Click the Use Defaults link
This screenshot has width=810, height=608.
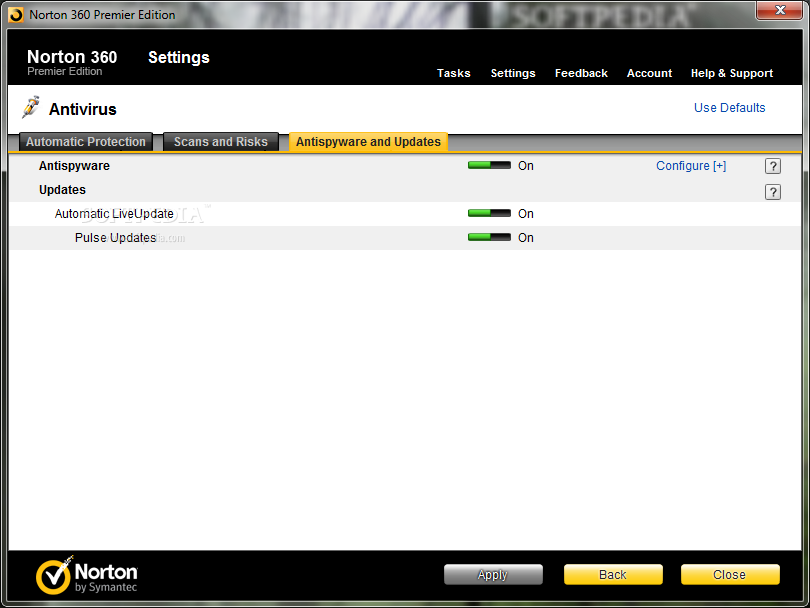pos(729,107)
